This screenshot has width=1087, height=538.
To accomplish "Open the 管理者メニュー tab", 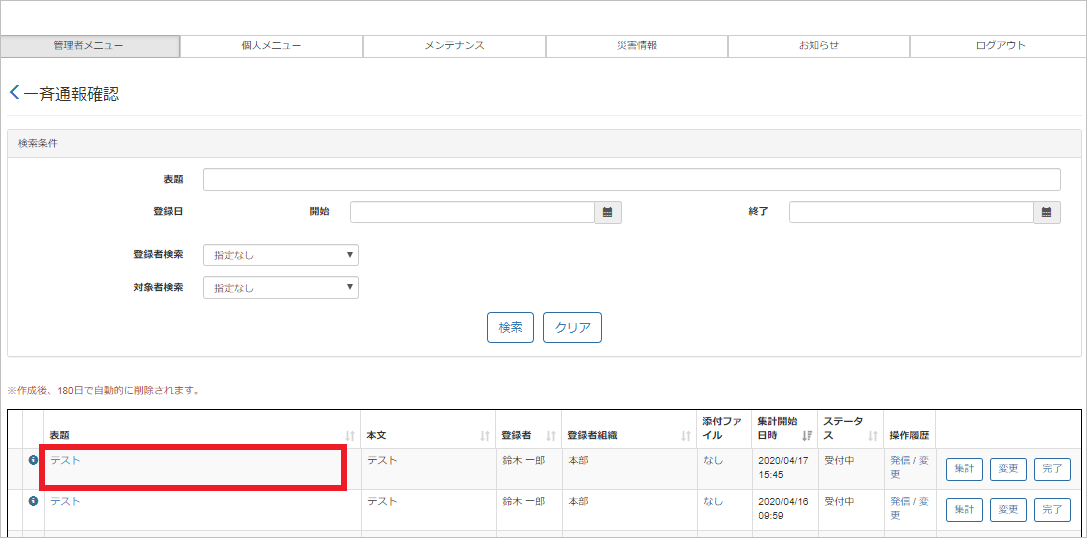I will 90,46.
